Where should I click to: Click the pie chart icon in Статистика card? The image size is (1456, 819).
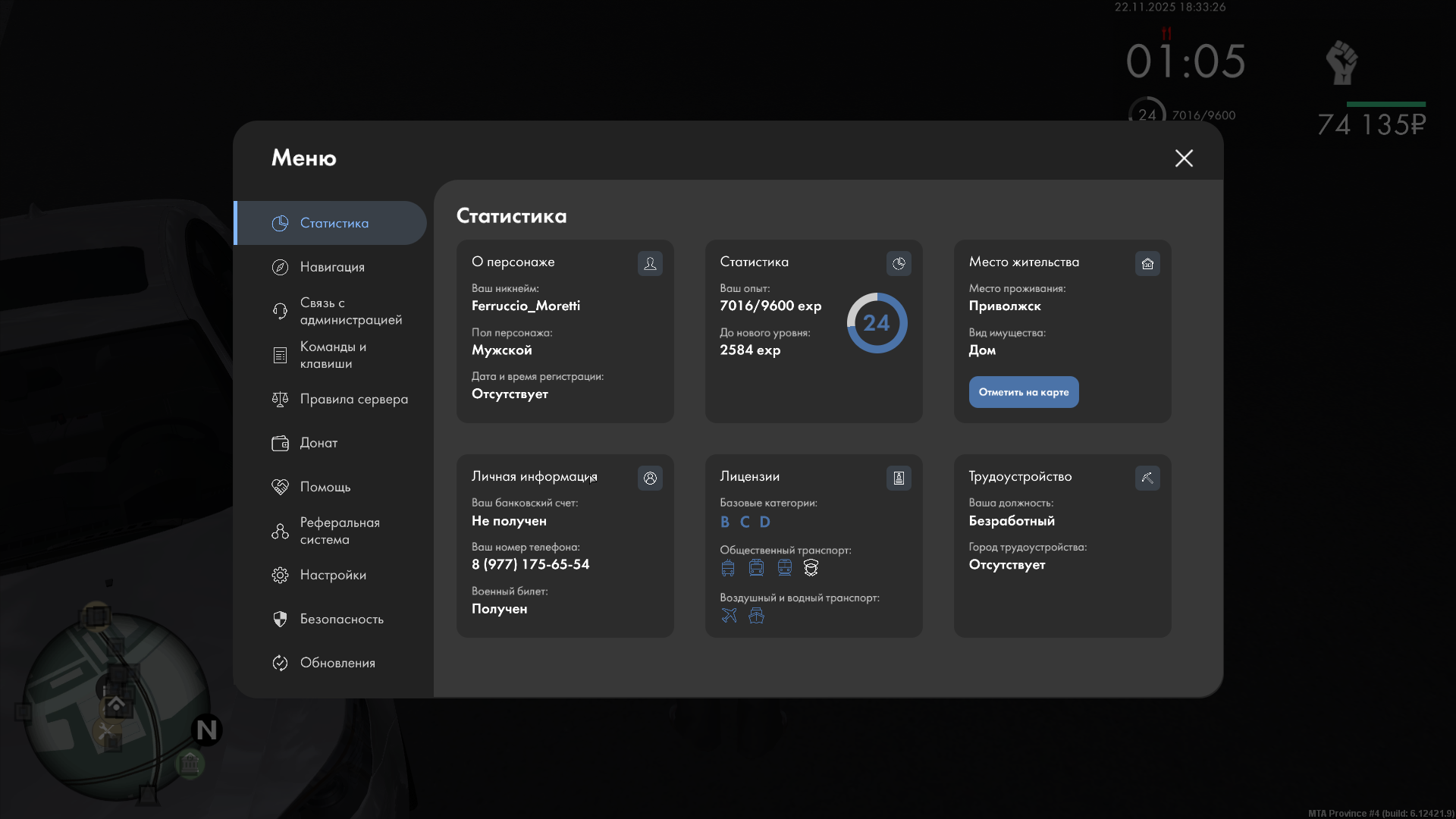899,263
